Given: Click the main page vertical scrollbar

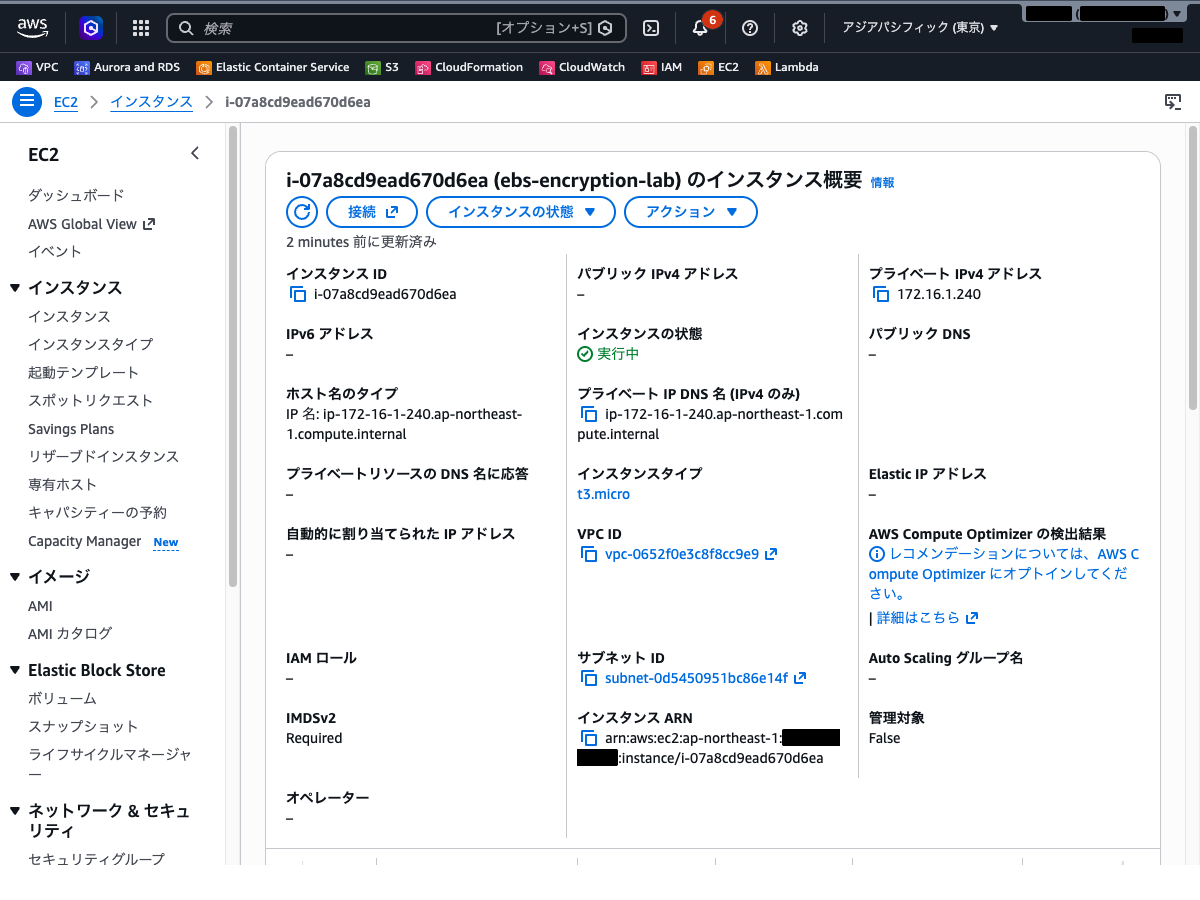Looking at the screenshot, I should (1192, 267).
